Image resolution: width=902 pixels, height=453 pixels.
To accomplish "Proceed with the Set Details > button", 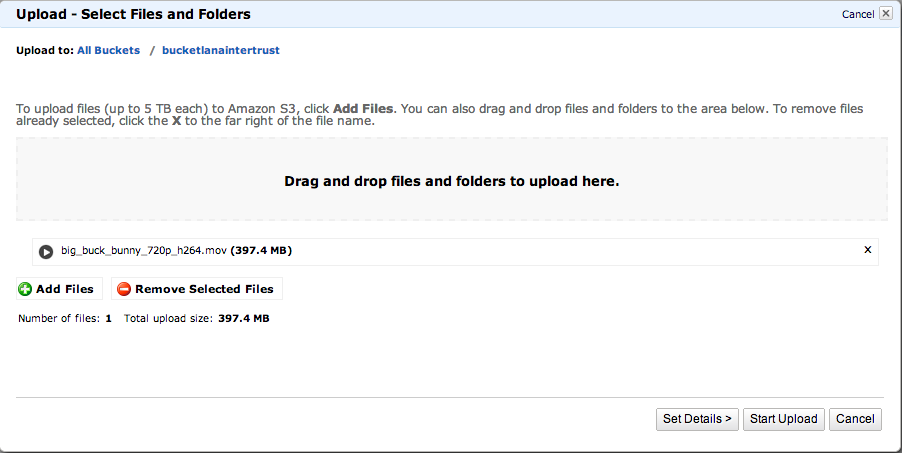I will pyautogui.click(x=697, y=419).
